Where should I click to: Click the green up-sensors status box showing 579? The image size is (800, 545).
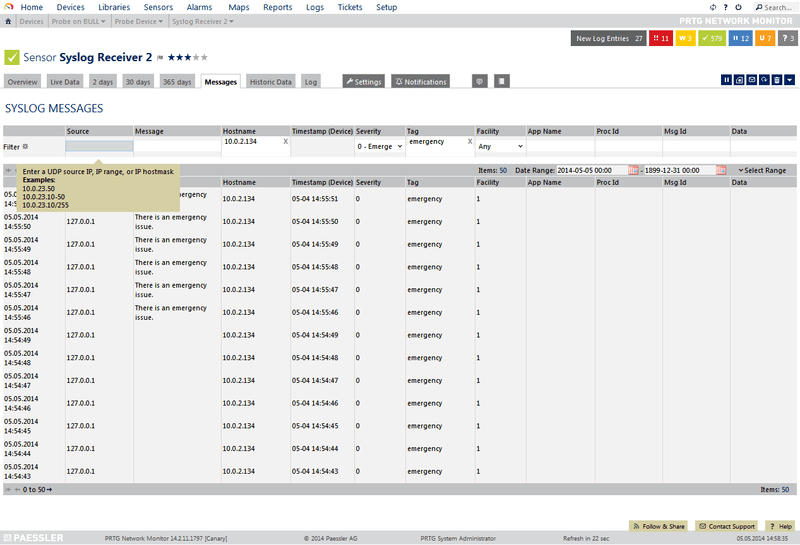point(712,38)
